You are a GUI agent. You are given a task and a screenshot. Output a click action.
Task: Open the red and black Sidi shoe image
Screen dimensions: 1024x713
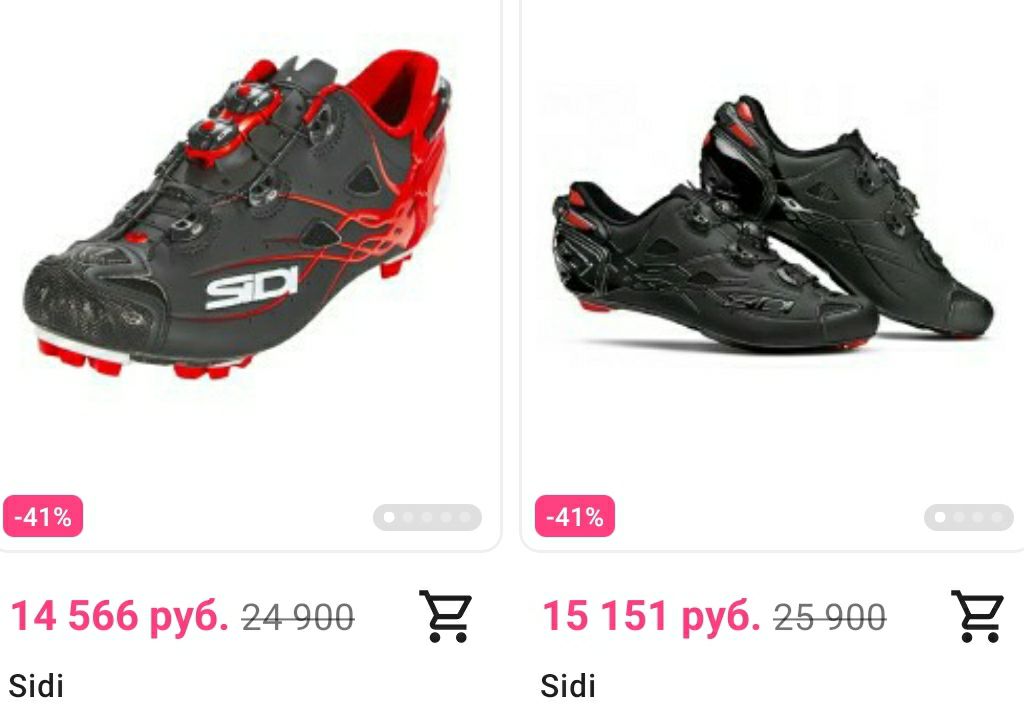(x=238, y=215)
